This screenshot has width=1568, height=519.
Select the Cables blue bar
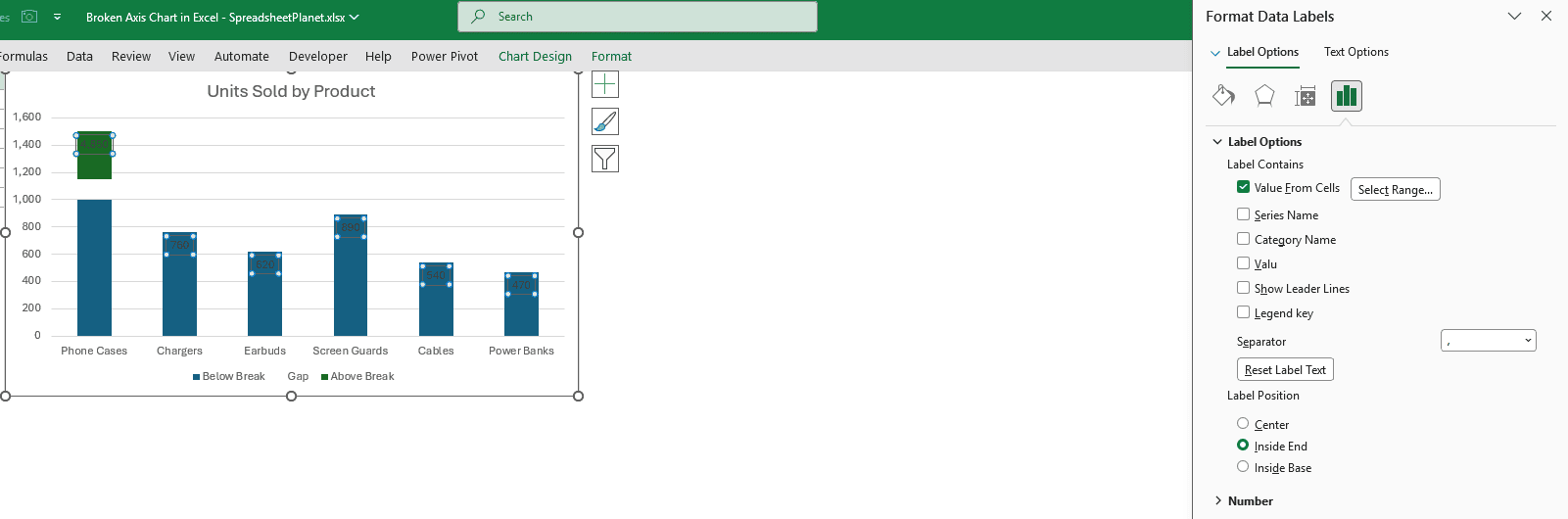pyautogui.click(x=436, y=300)
